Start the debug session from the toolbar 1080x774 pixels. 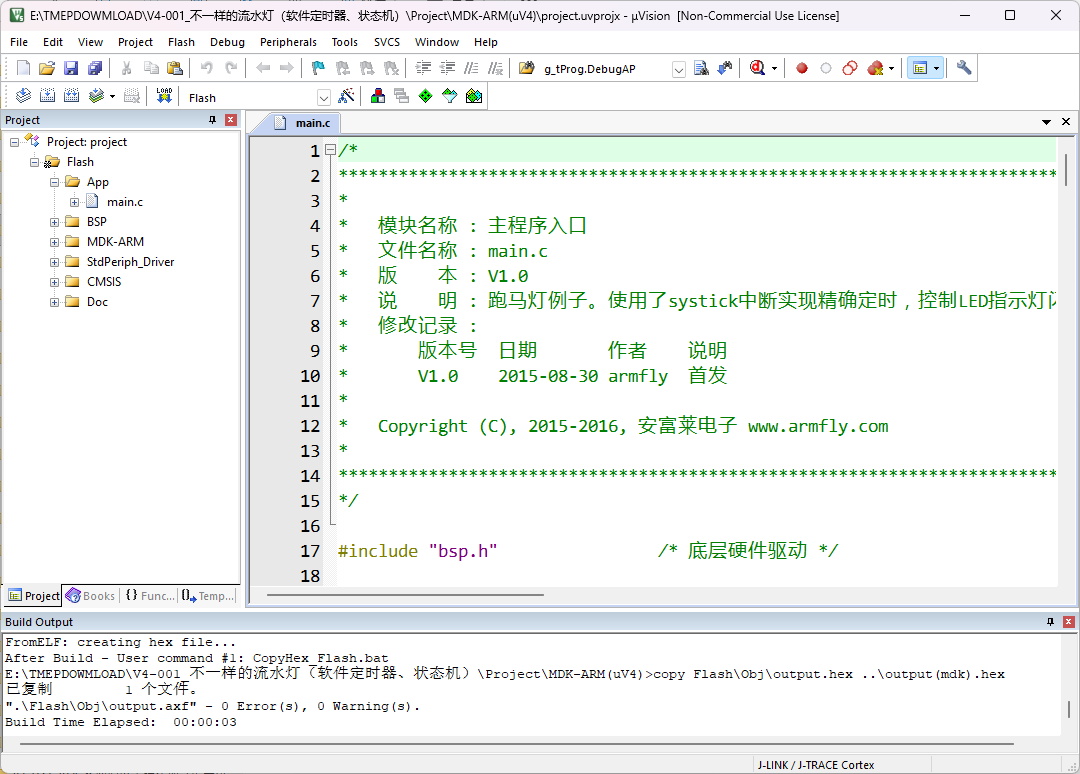(x=757, y=68)
